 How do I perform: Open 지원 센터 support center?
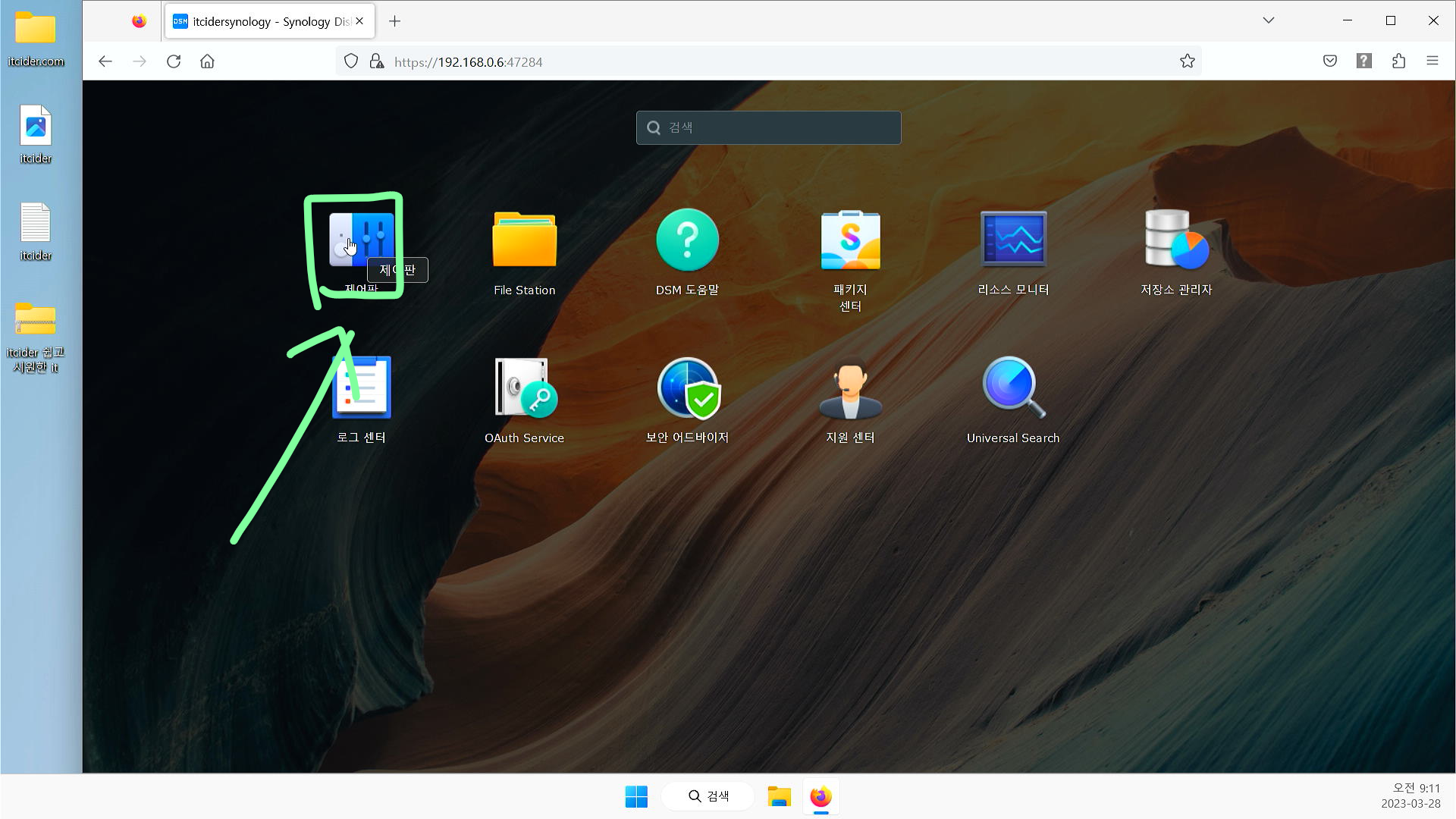[850, 388]
